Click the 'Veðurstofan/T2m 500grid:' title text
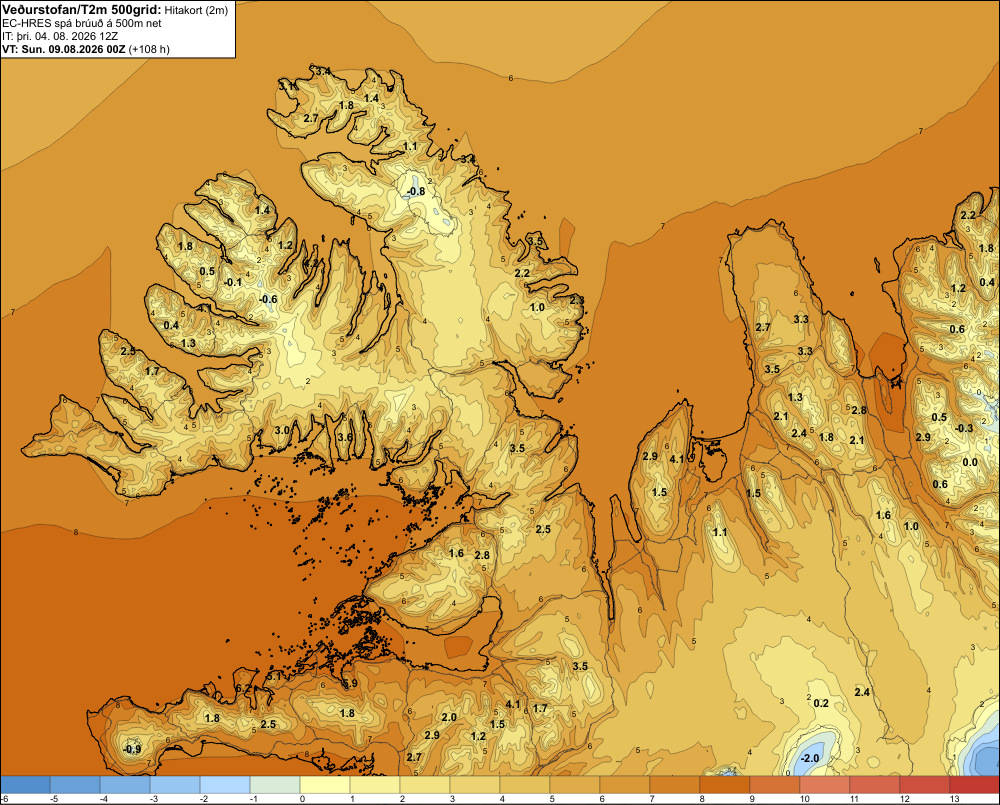The width and height of the screenshot is (1000, 805). pyautogui.click(x=82, y=10)
